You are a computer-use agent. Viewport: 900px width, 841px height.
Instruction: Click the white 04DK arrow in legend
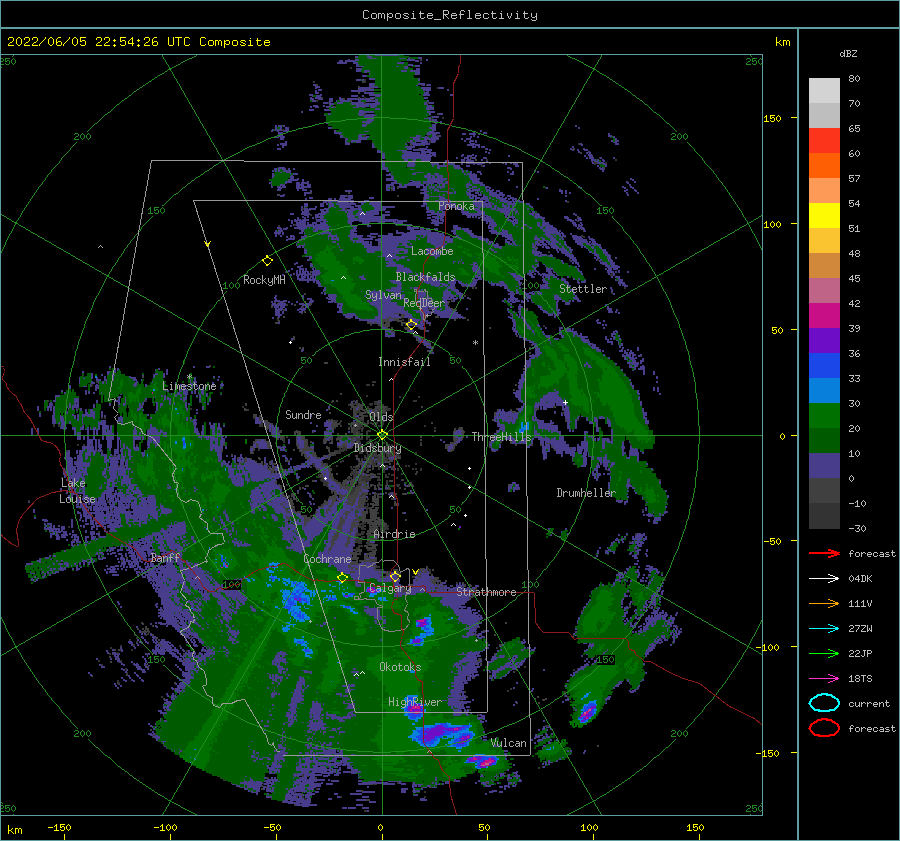[824, 579]
